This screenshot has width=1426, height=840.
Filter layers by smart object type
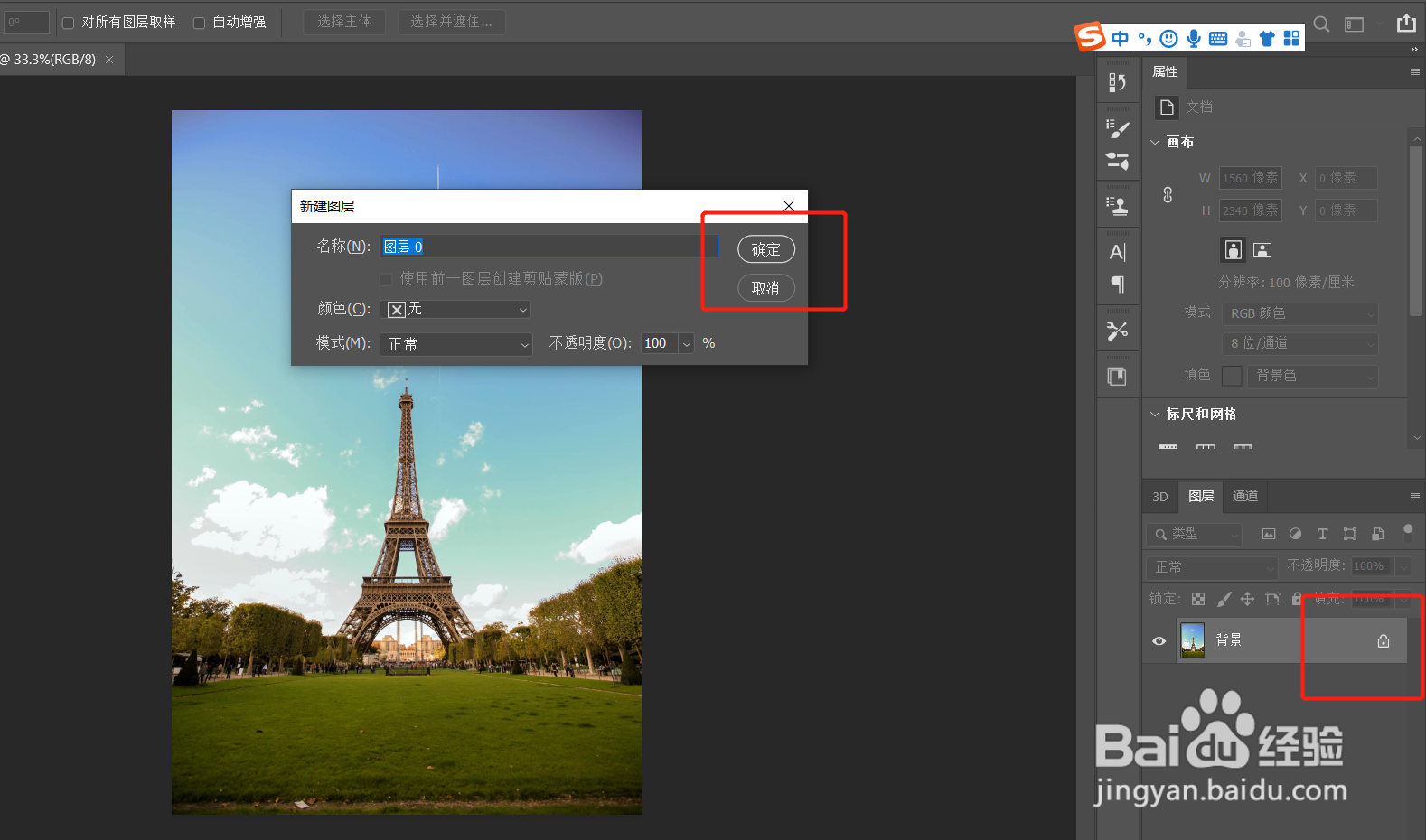(x=1377, y=534)
